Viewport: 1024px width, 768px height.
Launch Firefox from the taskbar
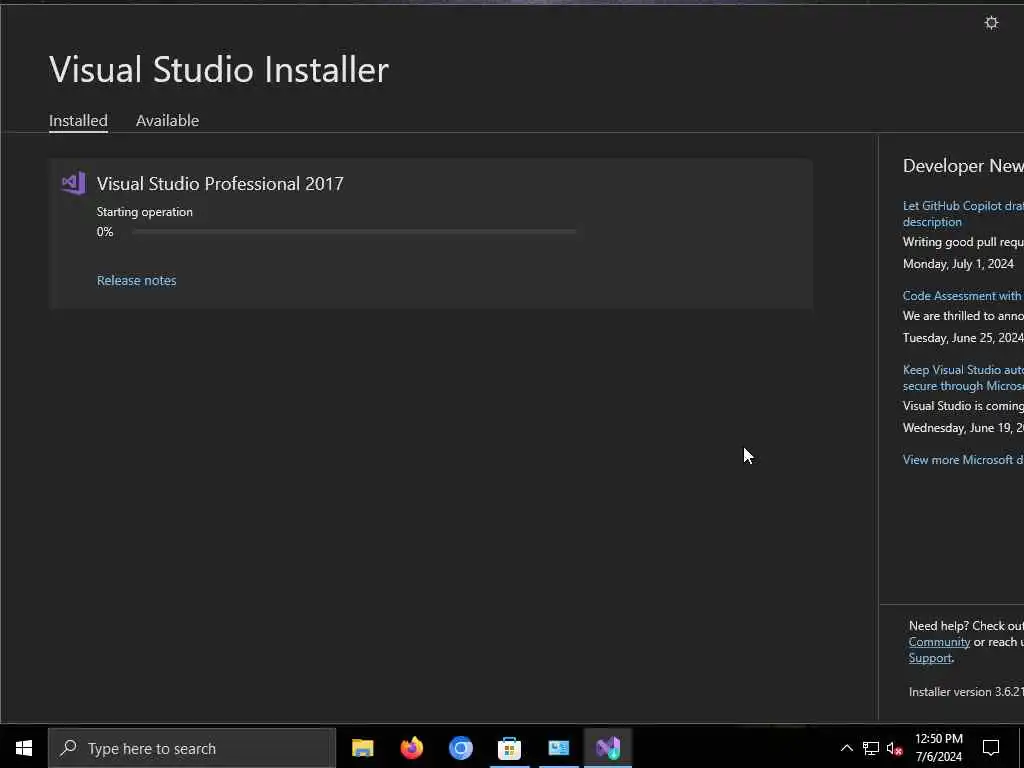point(411,748)
